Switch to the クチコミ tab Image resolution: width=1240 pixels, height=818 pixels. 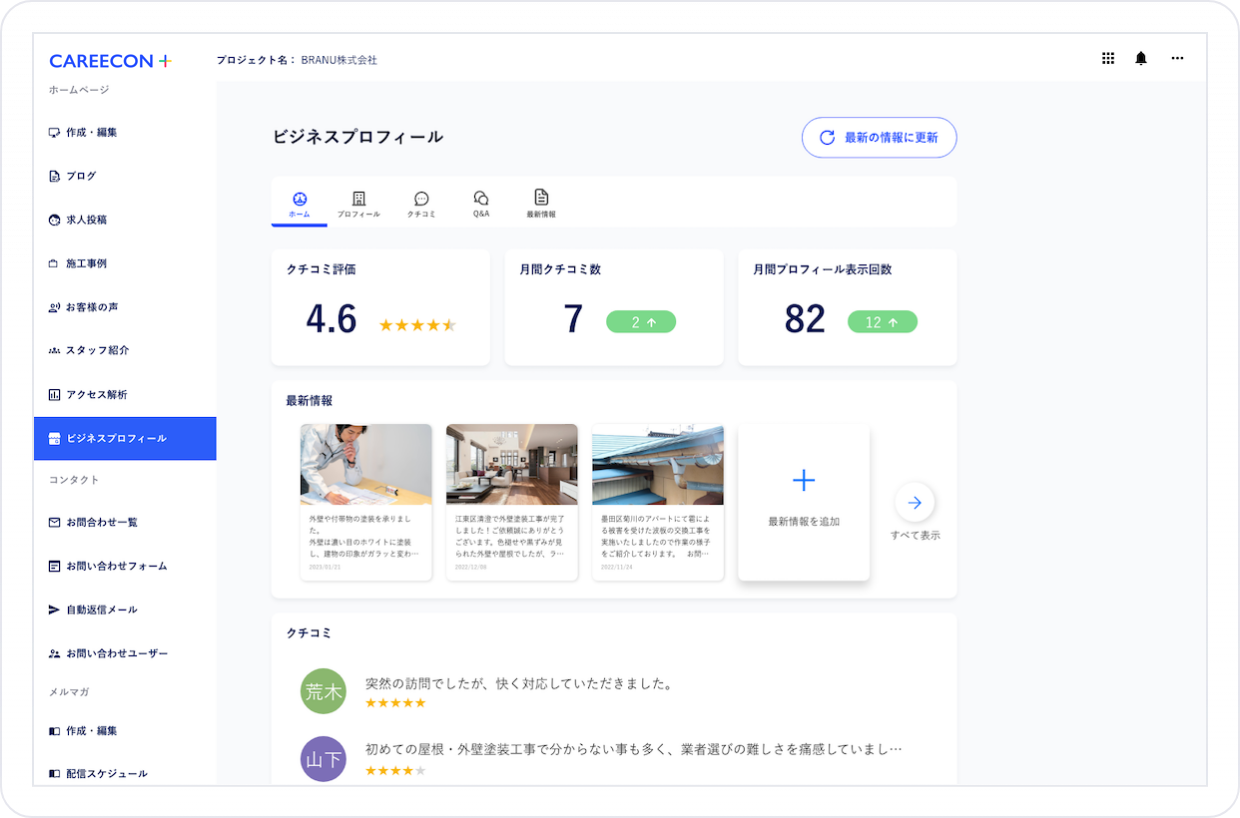[421, 204]
